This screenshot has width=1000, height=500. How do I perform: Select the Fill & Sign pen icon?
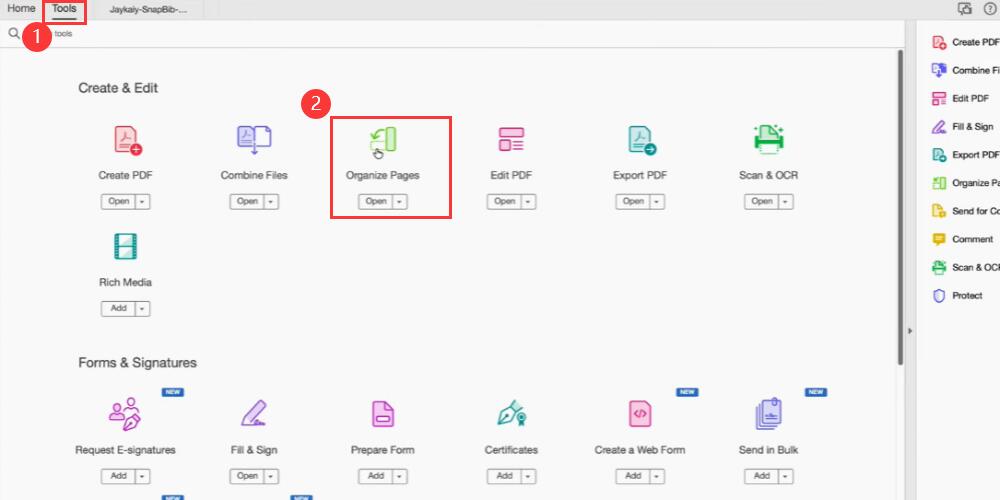point(254,413)
